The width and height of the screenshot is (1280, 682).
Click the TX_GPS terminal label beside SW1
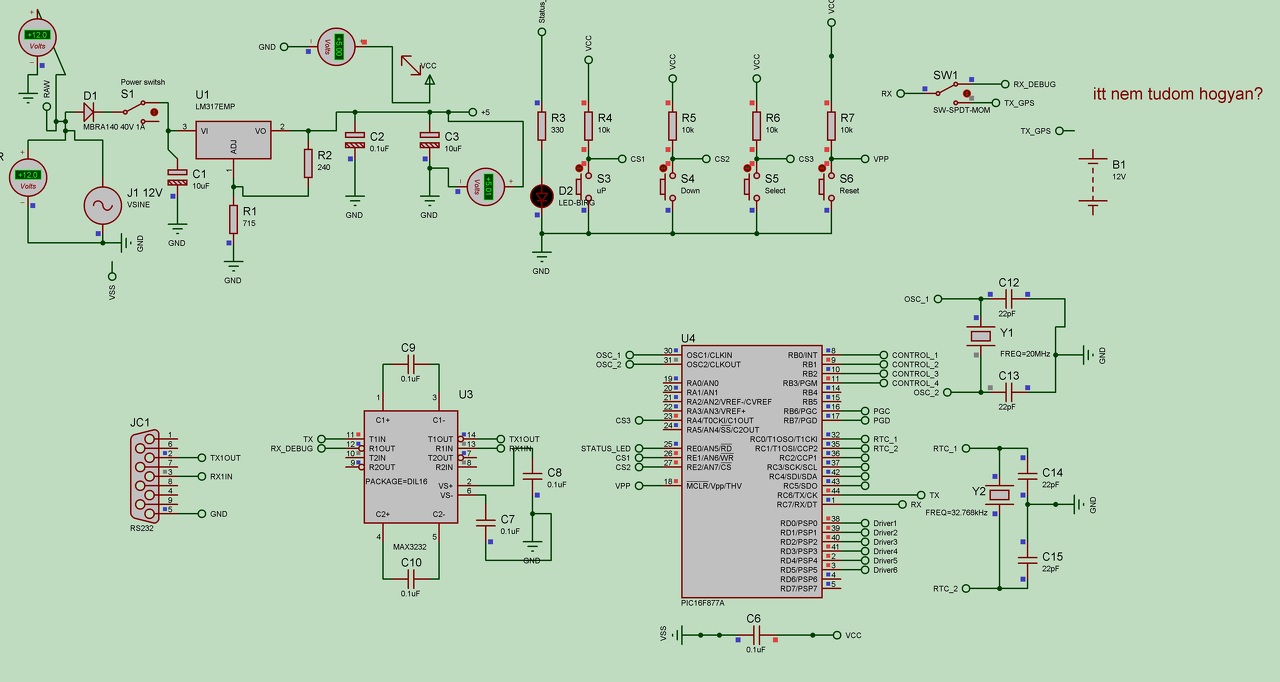click(1019, 103)
